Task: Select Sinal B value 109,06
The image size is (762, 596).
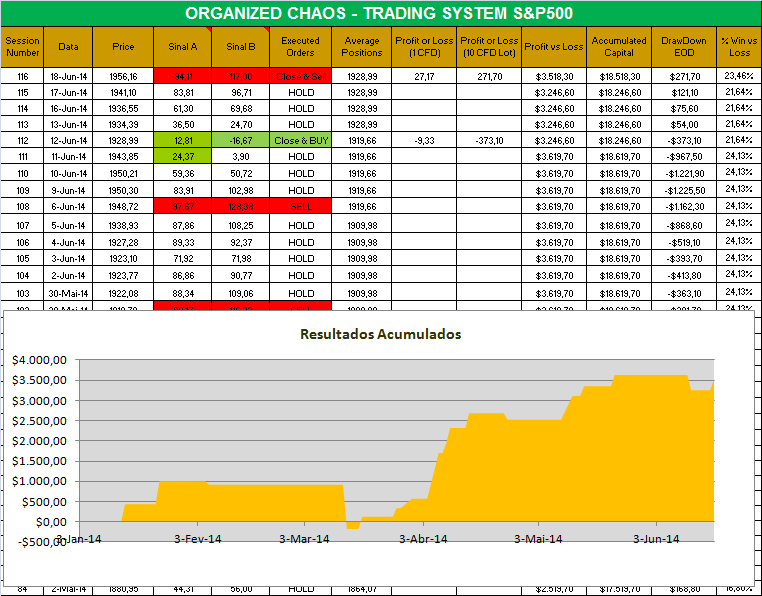Action: point(241,294)
